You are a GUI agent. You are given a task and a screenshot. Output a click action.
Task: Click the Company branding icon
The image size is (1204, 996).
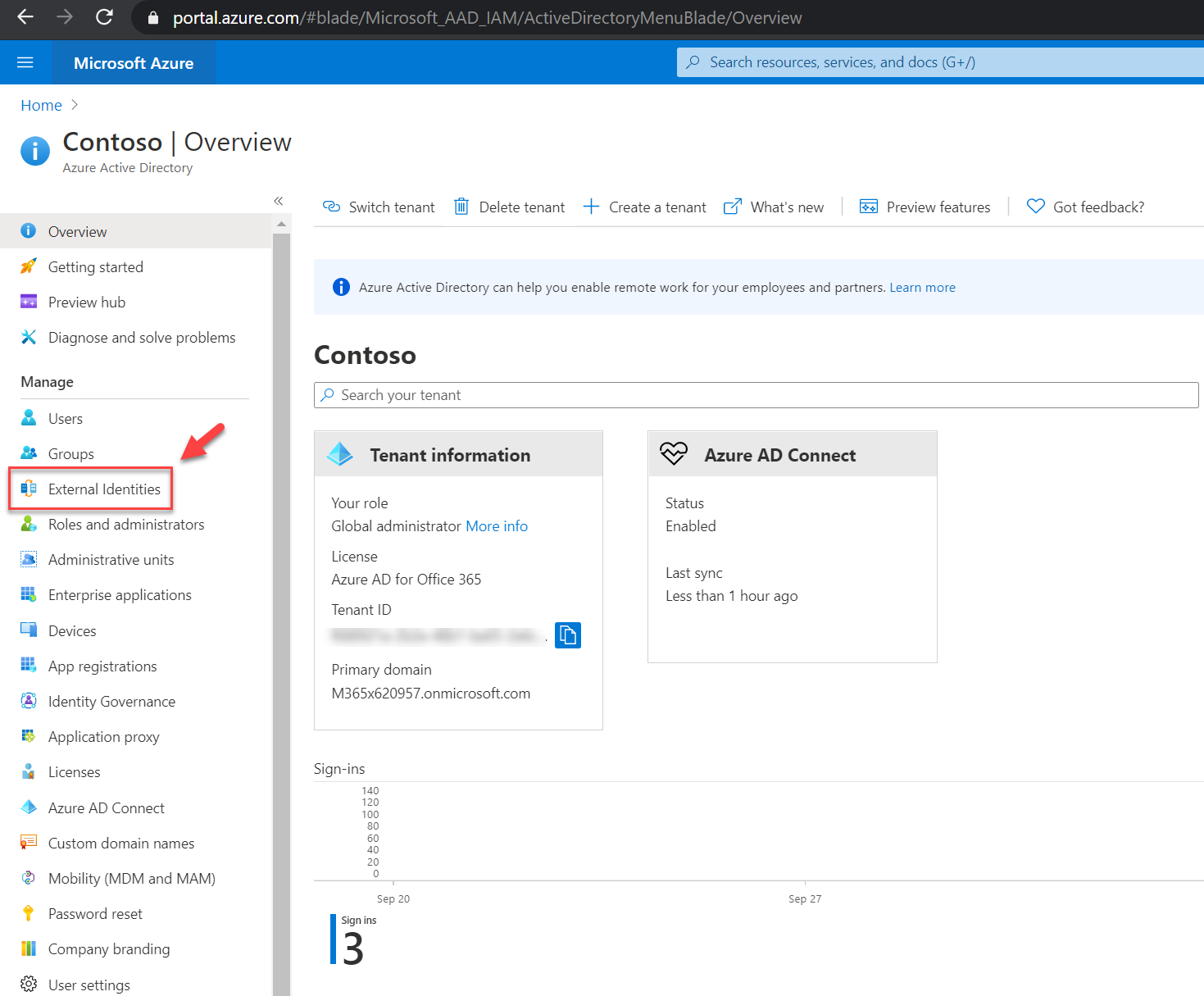[x=28, y=948]
